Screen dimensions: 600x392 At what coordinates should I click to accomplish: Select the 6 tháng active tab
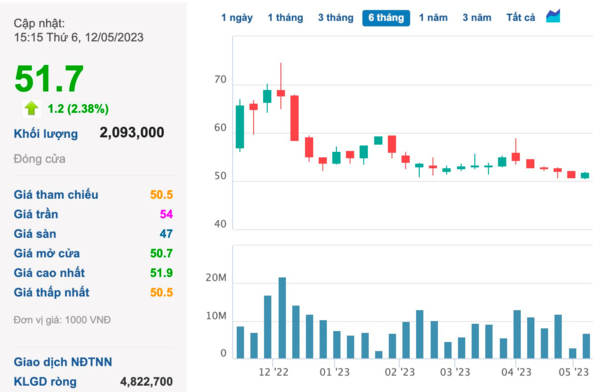tap(386, 18)
